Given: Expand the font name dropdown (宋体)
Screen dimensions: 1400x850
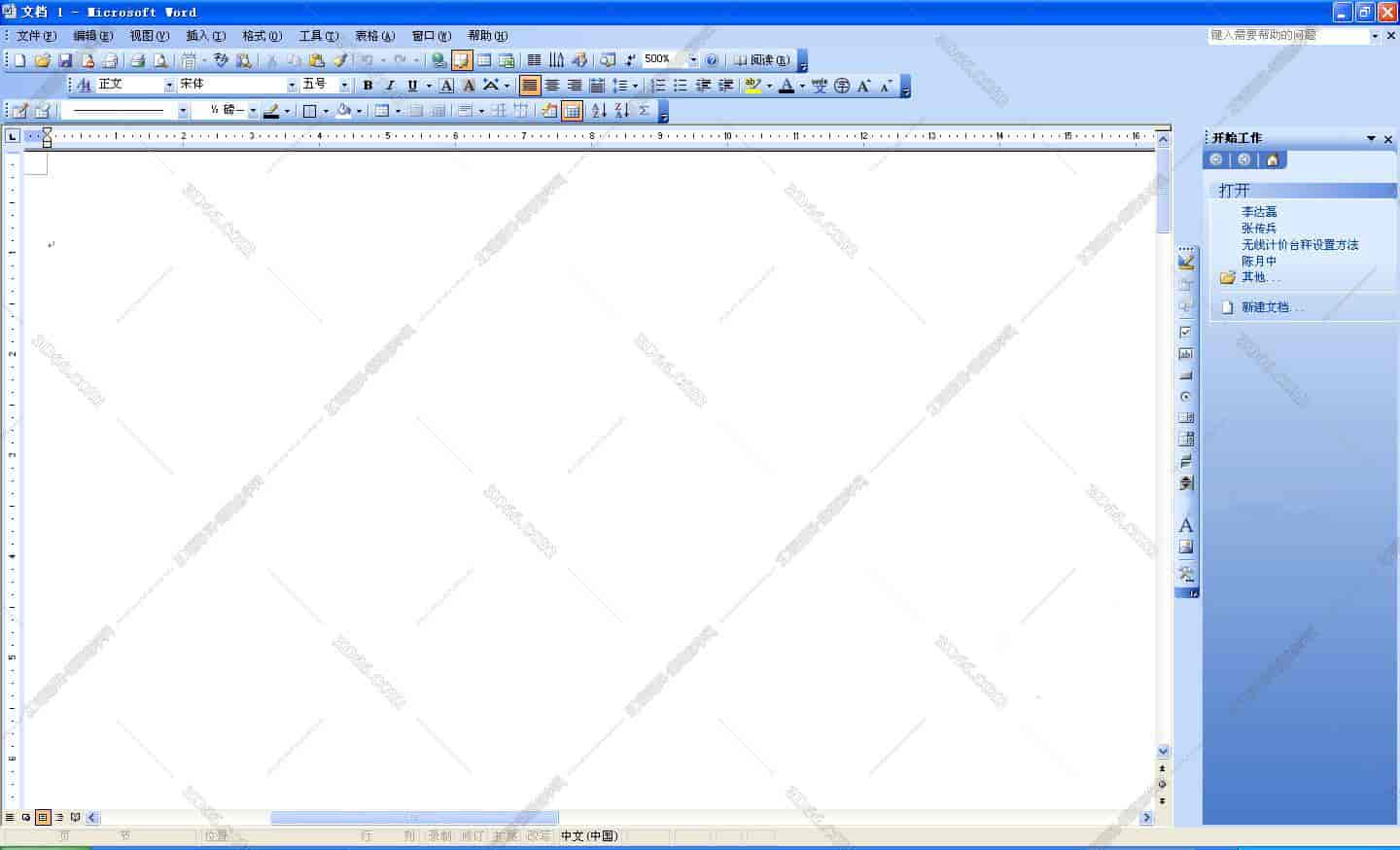Looking at the screenshot, I should [291, 86].
